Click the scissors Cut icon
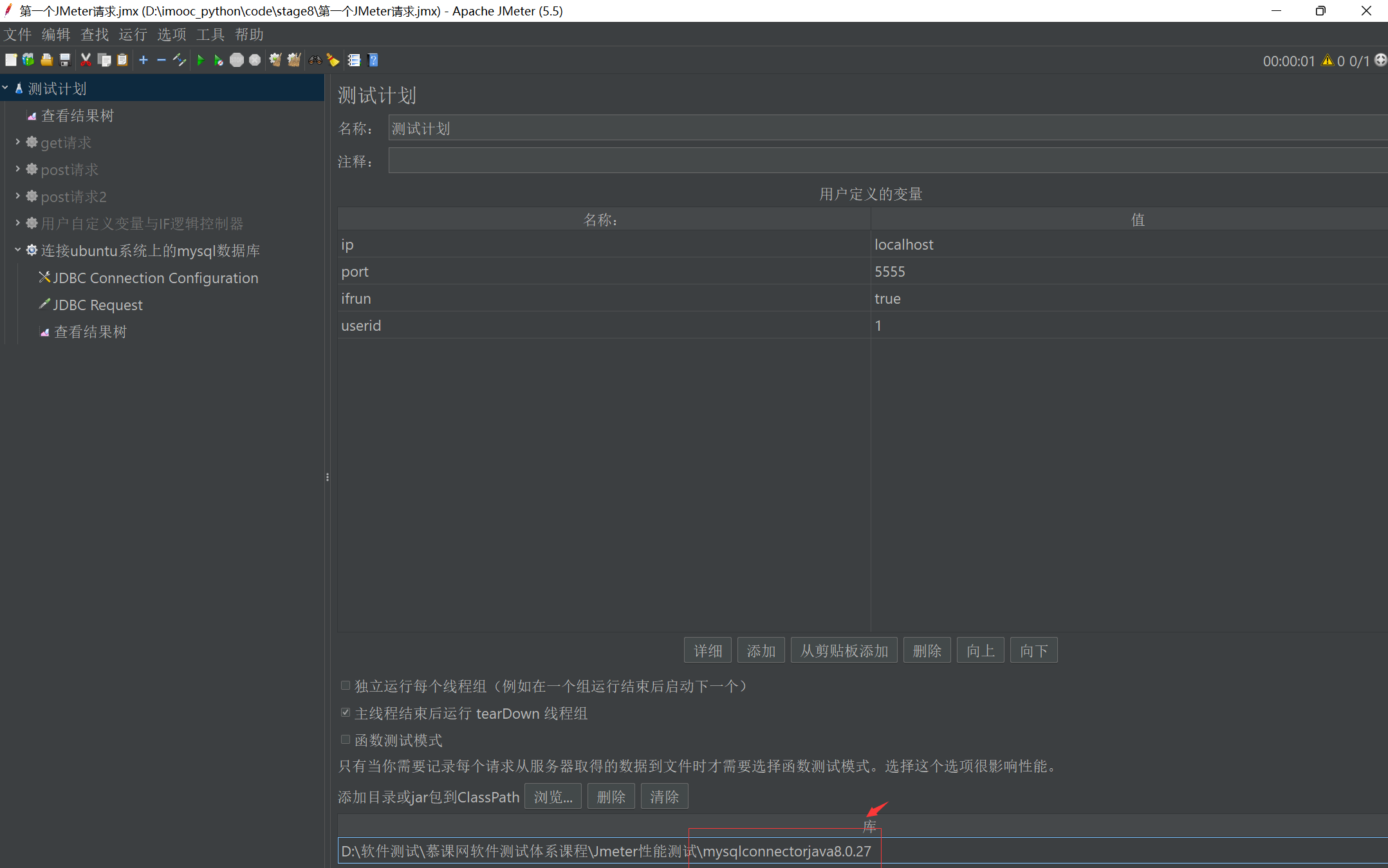 (x=86, y=60)
